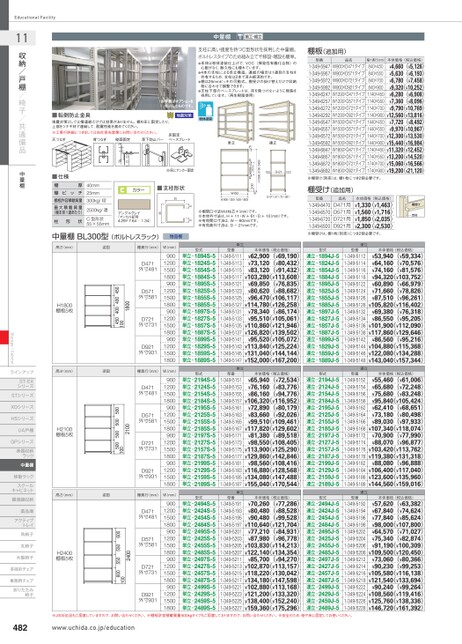Click the 棚受け price ¥1,330 cell
The height and width of the screenshot is (644, 462).
click(363, 205)
